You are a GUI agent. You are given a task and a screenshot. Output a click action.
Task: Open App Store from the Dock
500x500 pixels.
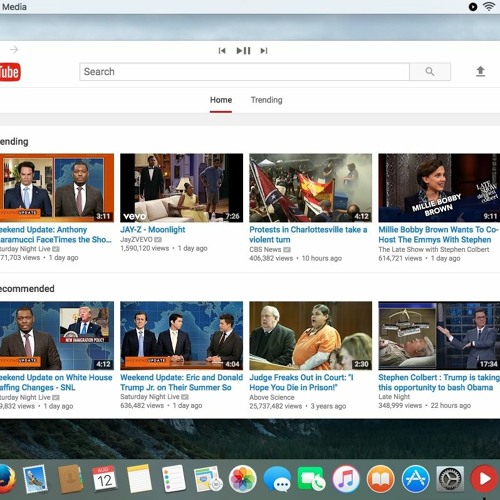pos(415,479)
